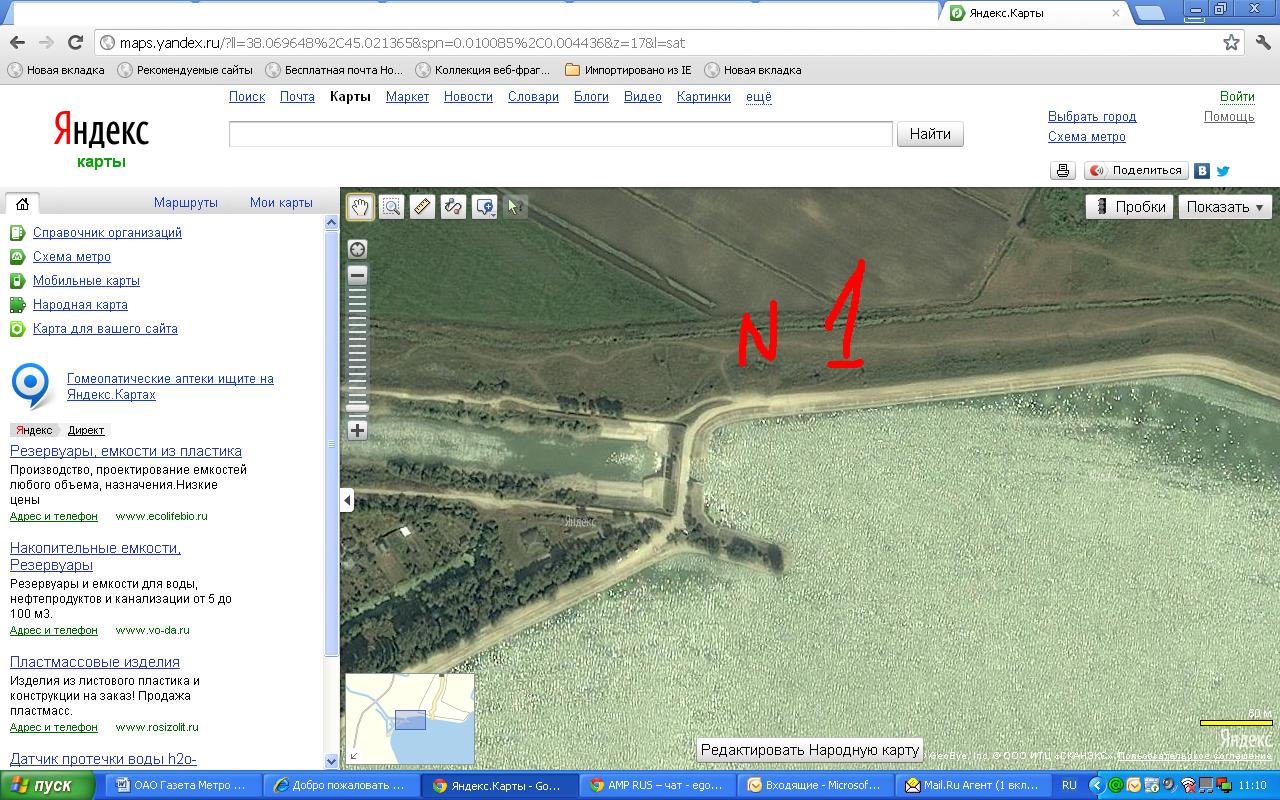
Task: Toggle the Пробки traffic layer
Action: pos(1130,207)
